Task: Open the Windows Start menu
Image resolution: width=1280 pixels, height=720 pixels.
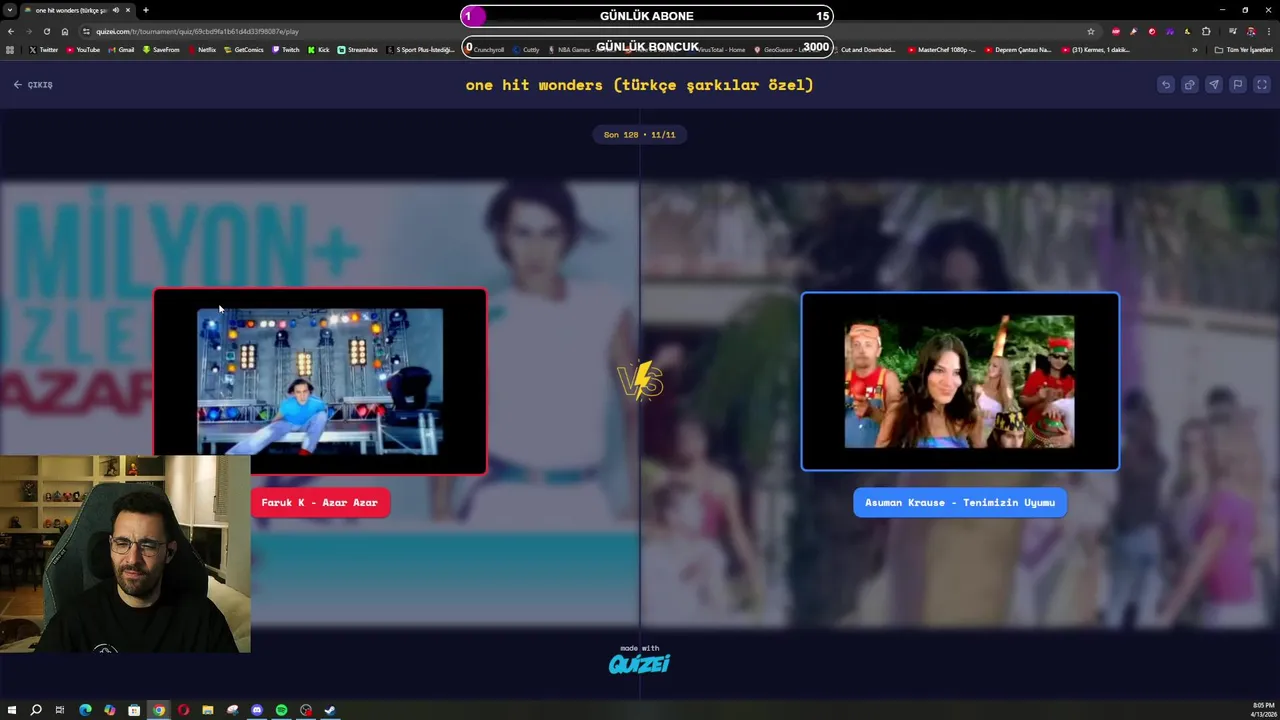Action: (12, 710)
